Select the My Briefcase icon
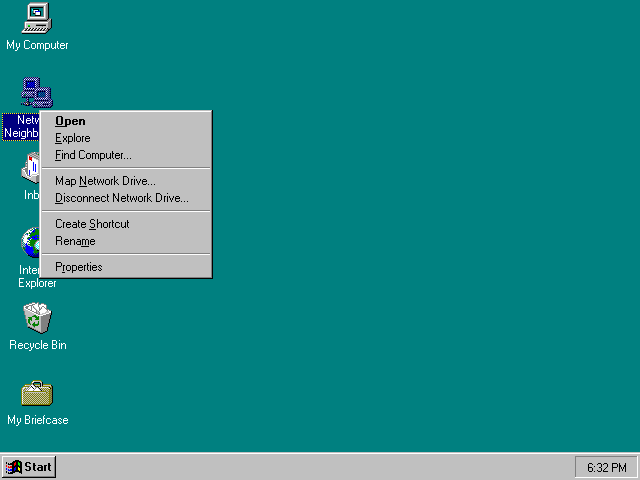 tap(37, 393)
